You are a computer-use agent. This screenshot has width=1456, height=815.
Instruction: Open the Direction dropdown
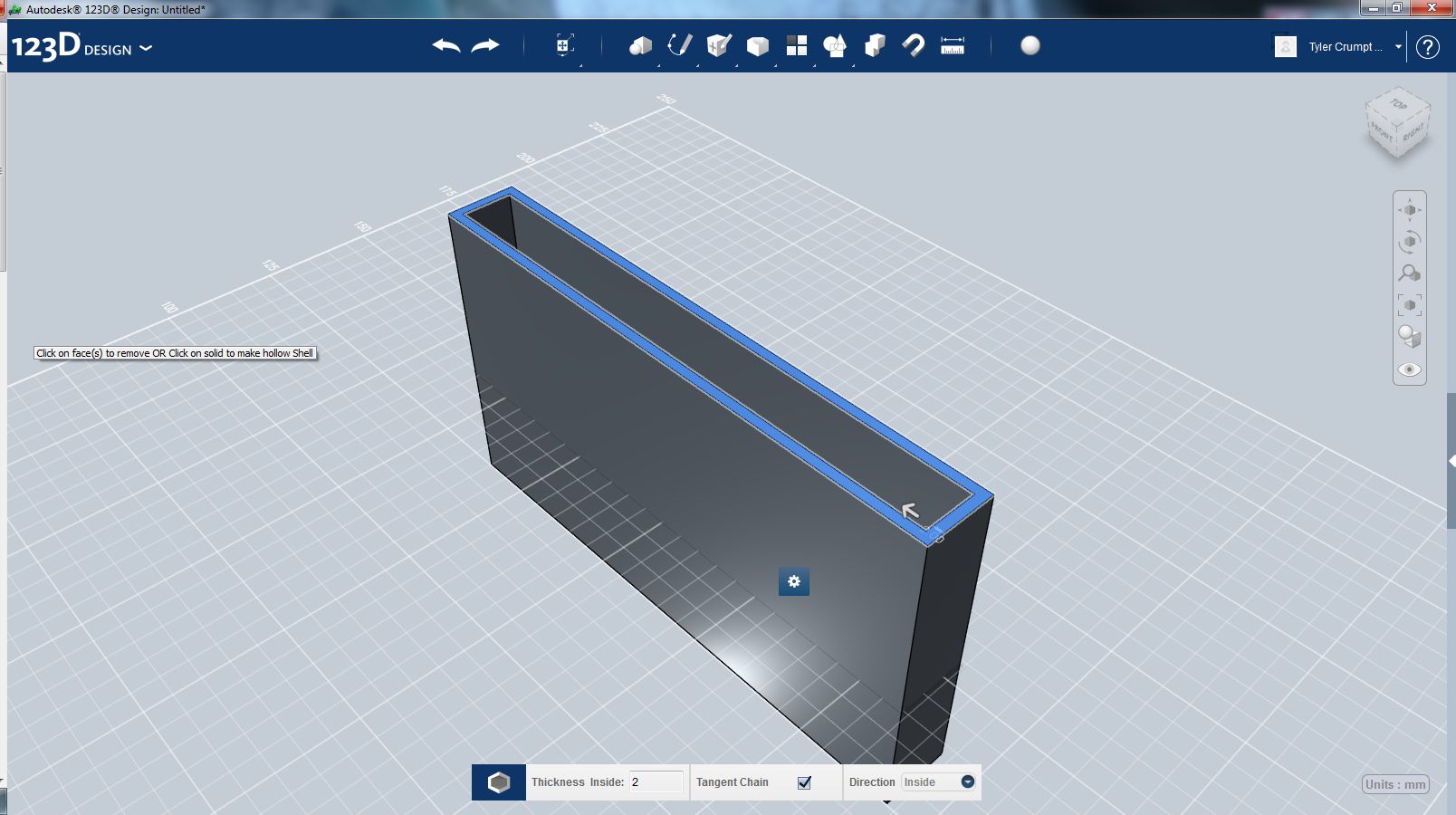pyautogui.click(x=940, y=782)
